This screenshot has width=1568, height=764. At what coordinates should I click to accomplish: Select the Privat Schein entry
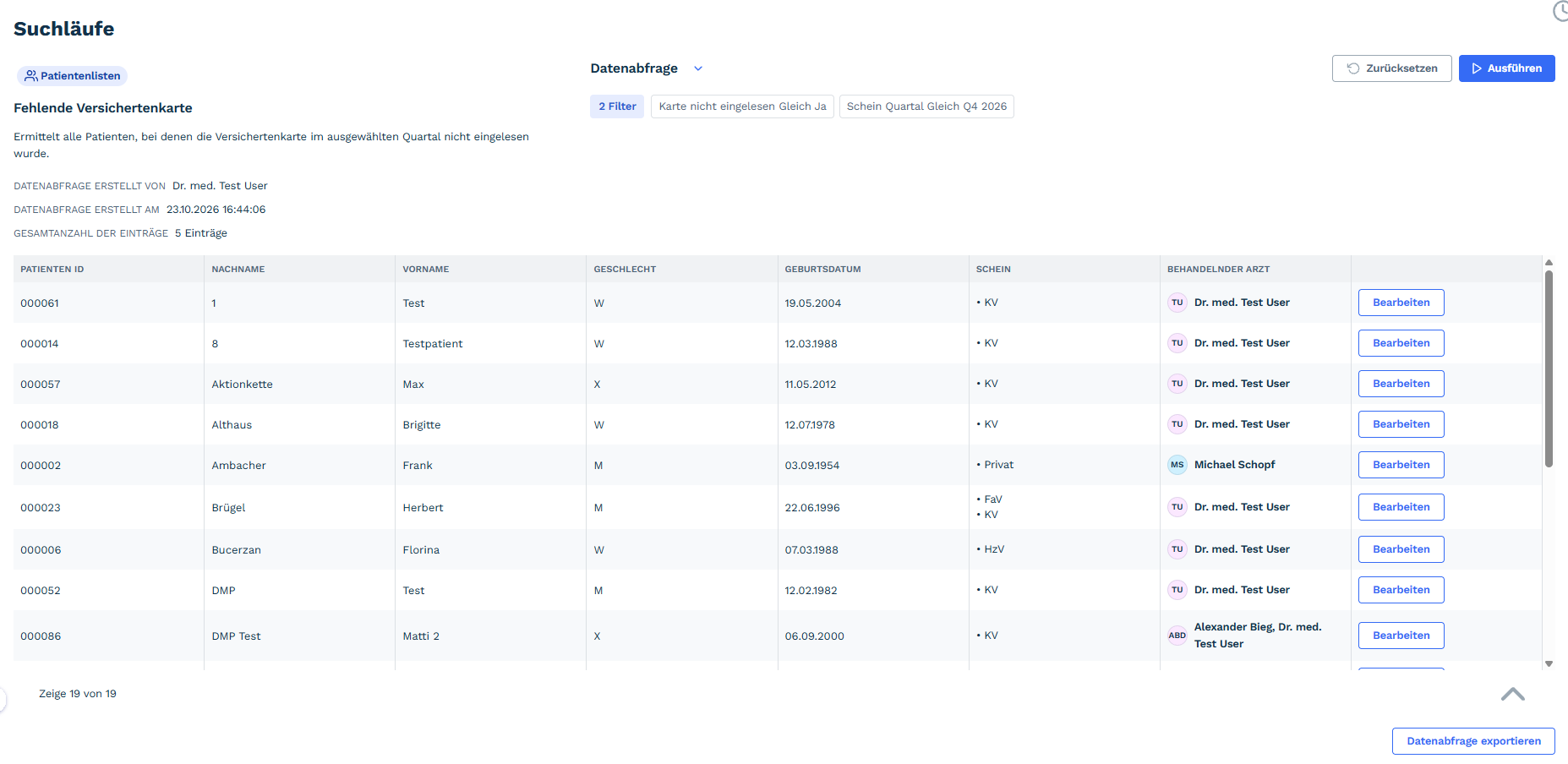point(998,465)
